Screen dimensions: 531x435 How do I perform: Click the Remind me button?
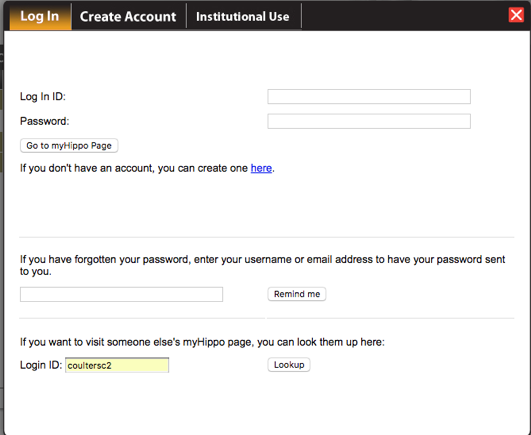[x=297, y=294]
